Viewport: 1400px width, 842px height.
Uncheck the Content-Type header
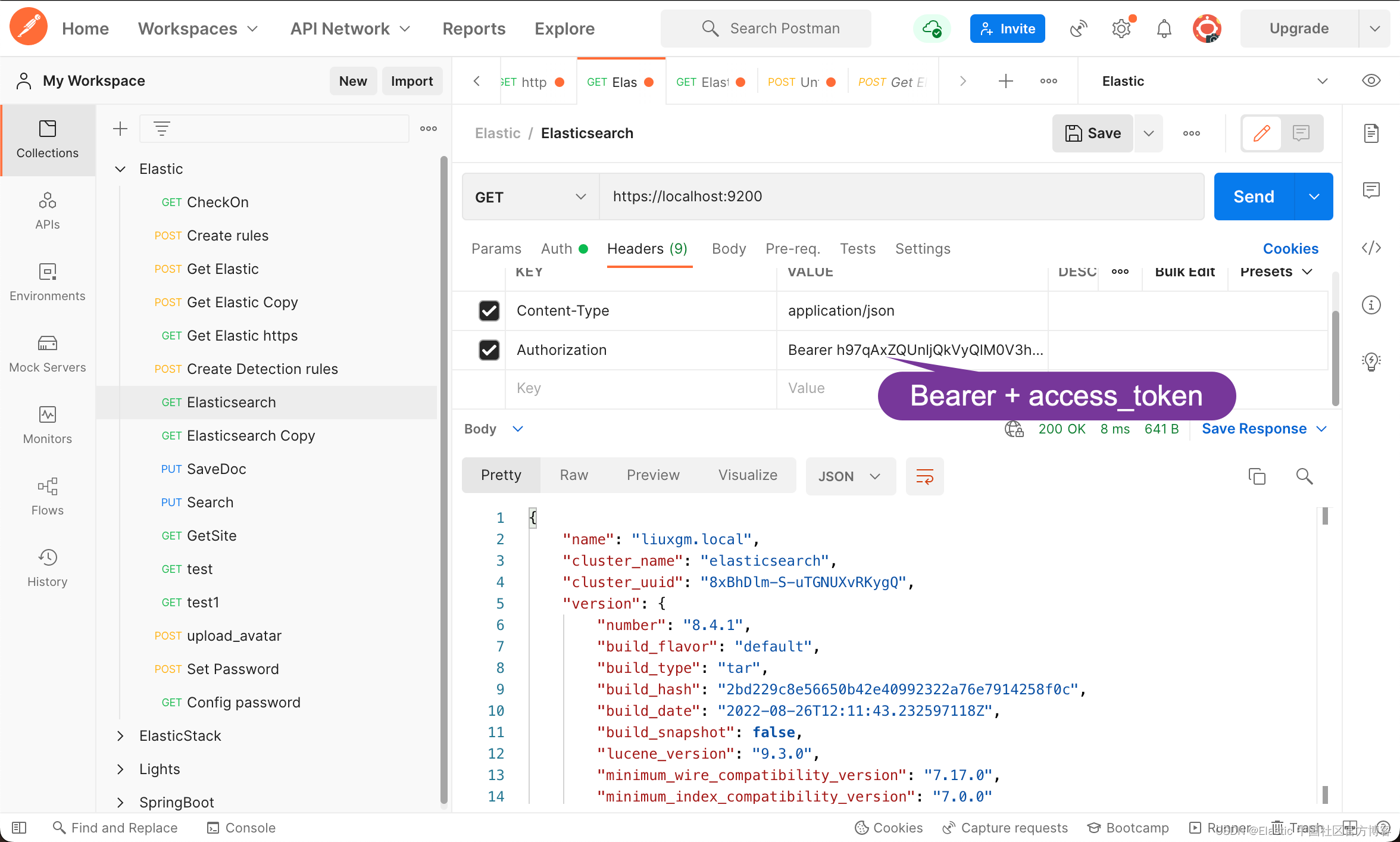489,310
